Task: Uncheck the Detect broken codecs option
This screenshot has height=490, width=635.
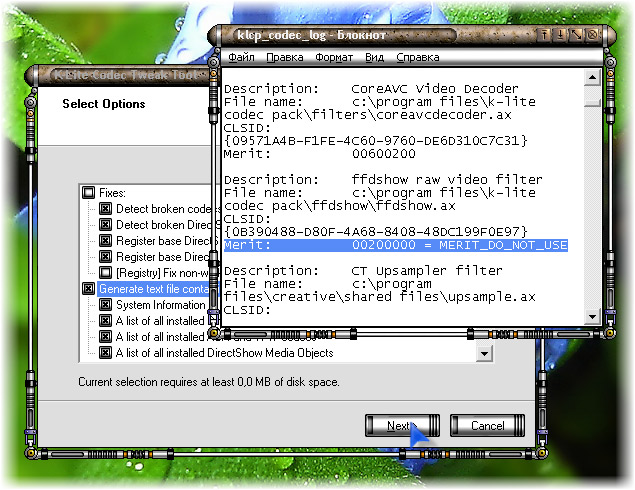Action: coord(105,209)
